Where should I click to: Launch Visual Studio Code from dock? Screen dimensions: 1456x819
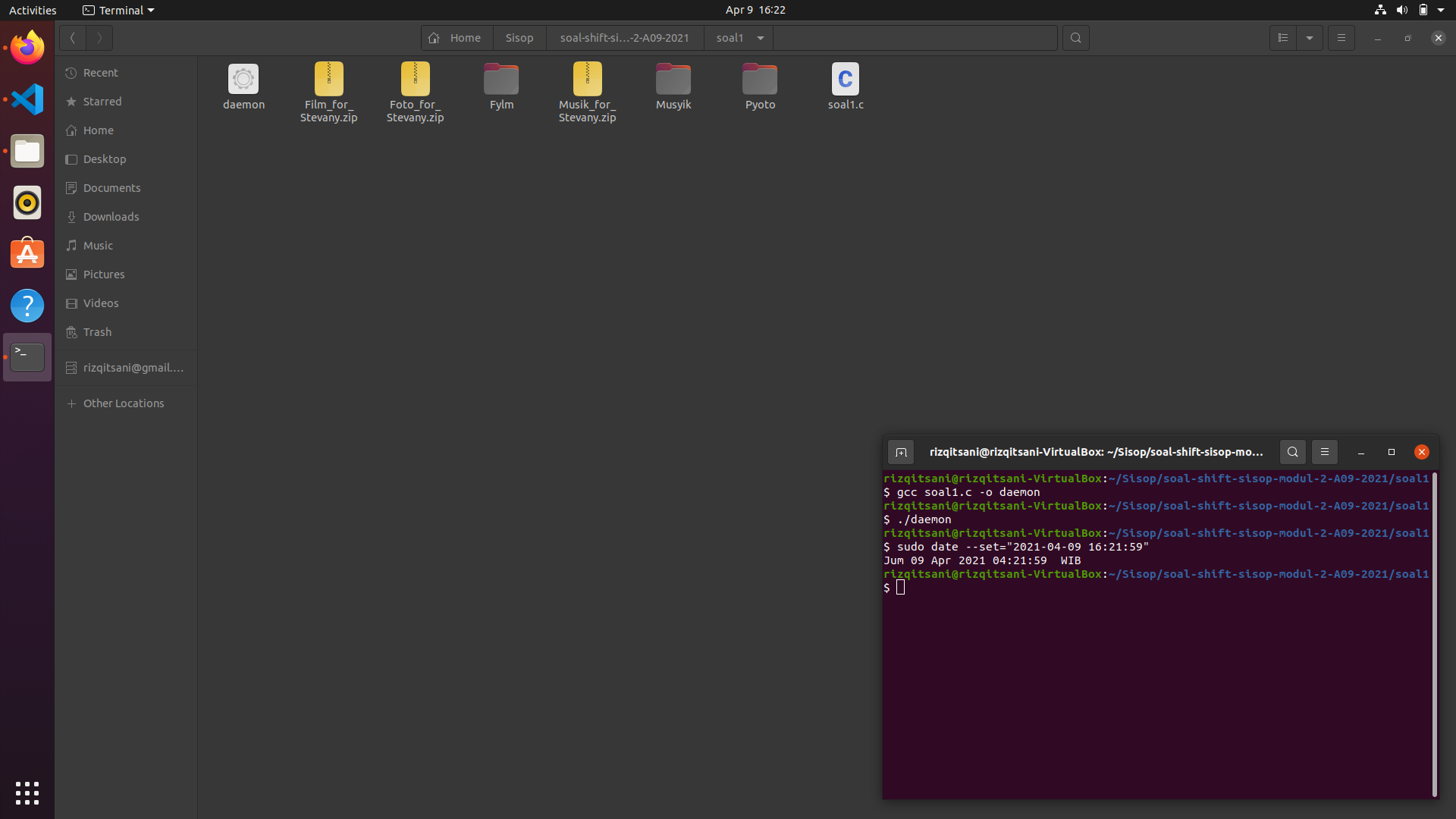click(27, 99)
